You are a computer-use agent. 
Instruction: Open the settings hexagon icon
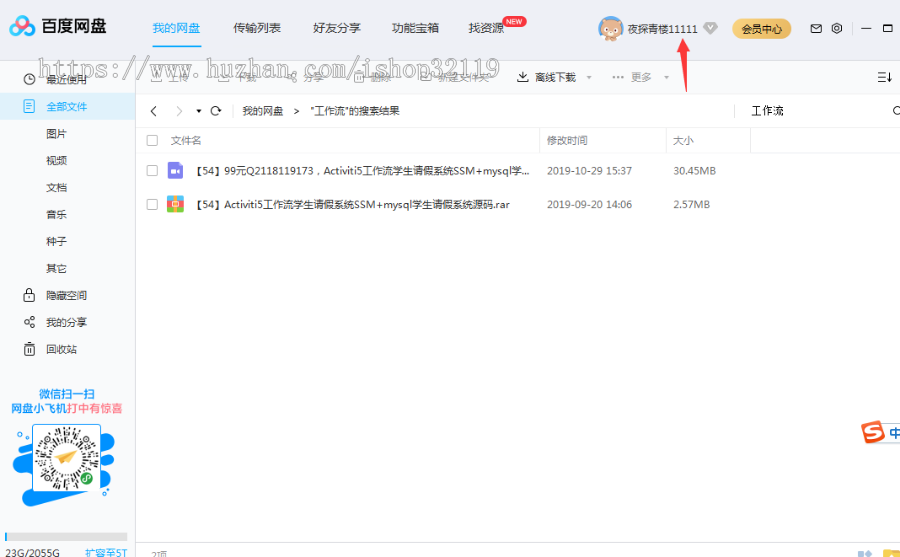click(x=837, y=28)
